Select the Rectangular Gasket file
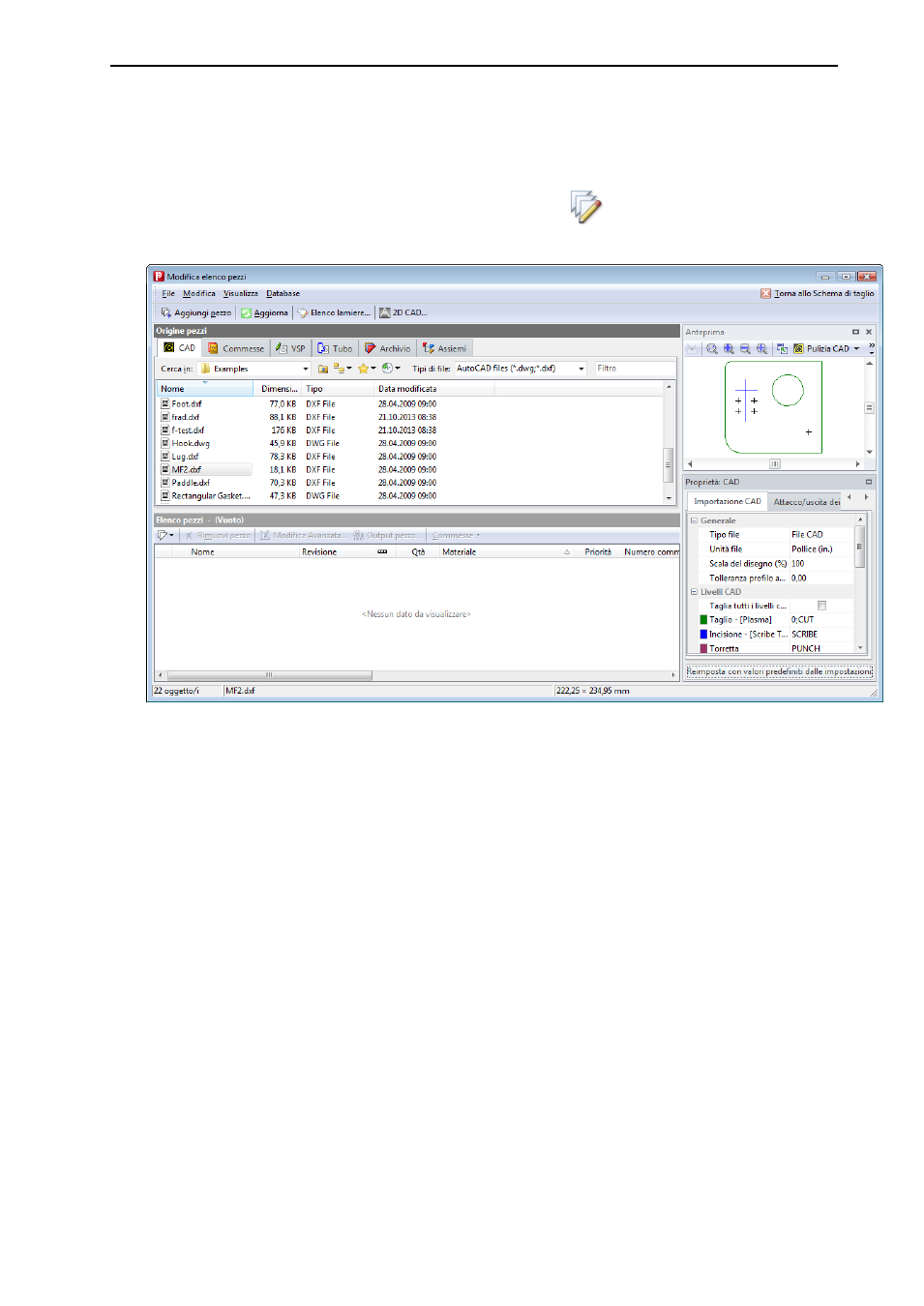The image size is (924, 1306). point(206,496)
